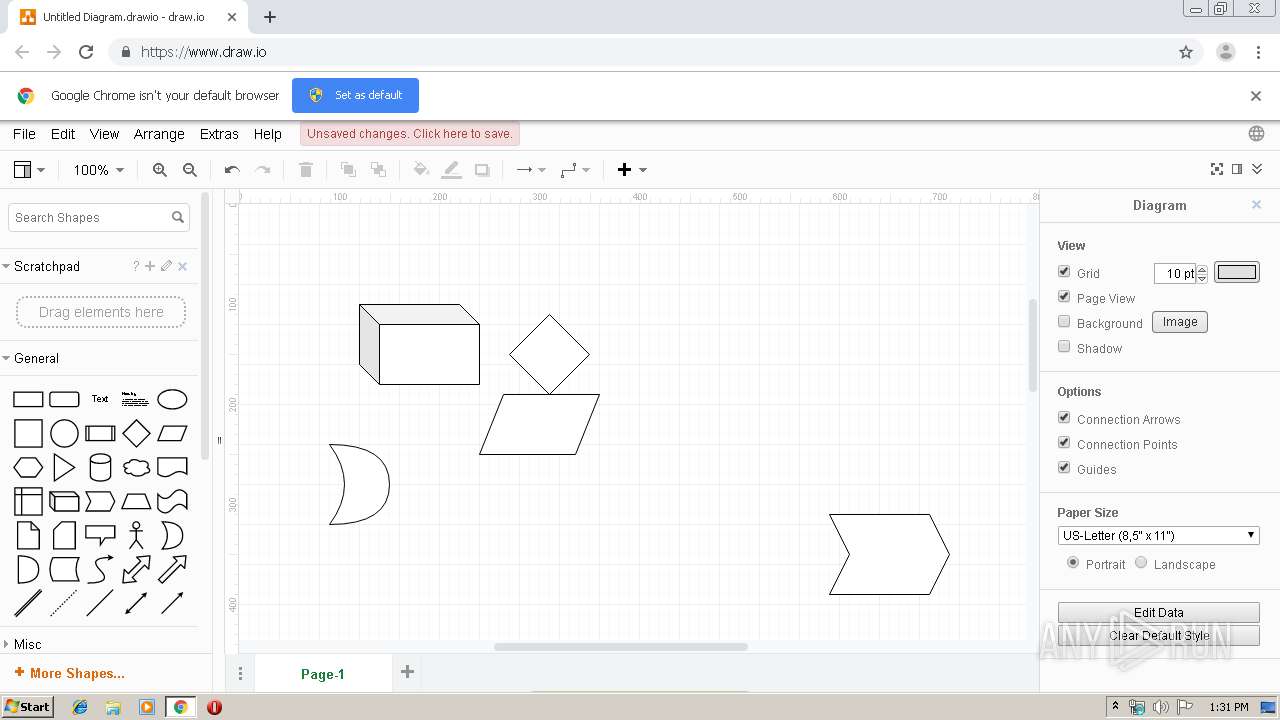Disable the Connection Points checkbox
This screenshot has width=1280, height=720.
tap(1064, 443)
